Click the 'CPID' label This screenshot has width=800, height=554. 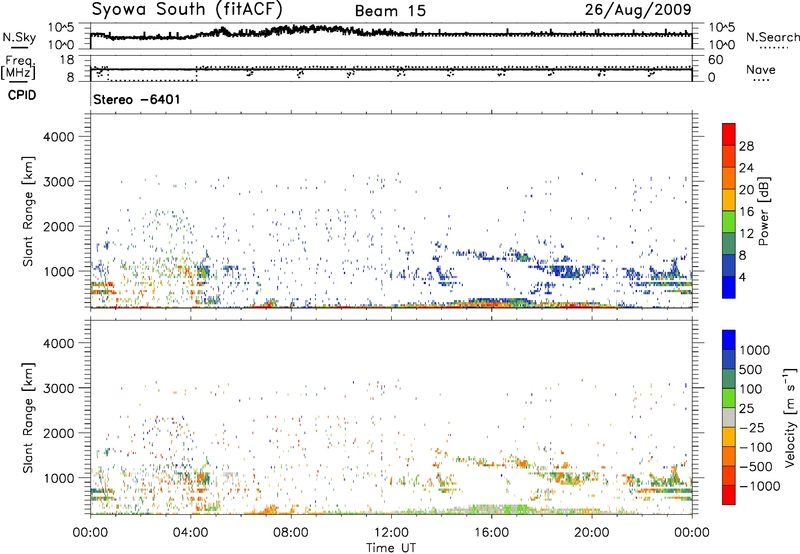pos(22,95)
